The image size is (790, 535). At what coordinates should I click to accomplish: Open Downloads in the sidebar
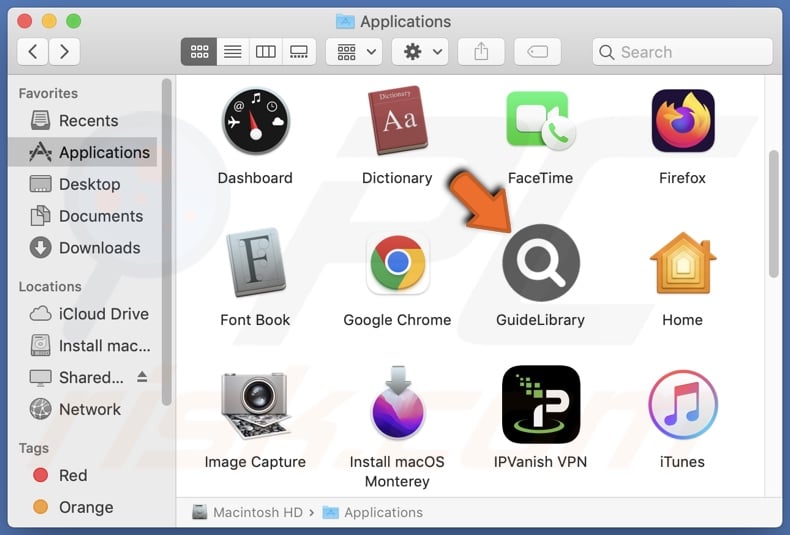click(83, 247)
